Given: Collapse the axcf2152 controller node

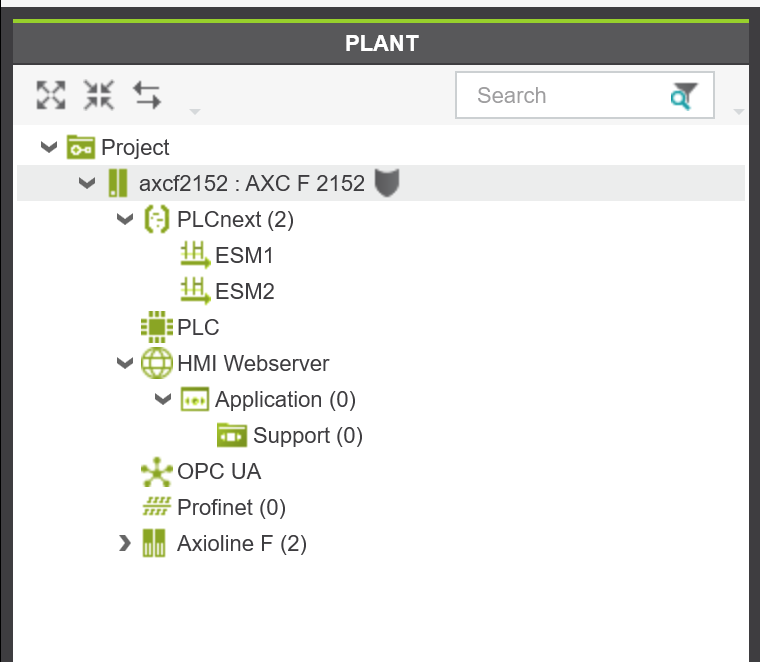Looking at the screenshot, I should coord(87,183).
